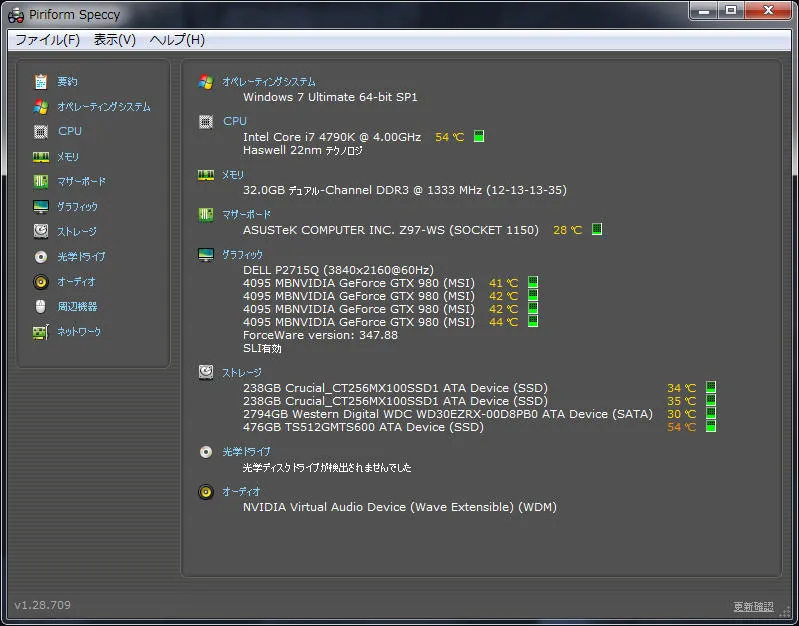Image resolution: width=799 pixels, height=626 pixels.
Task: Click the drive icon beside ストレージ heading in main panel
Action: pyautogui.click(x=205, y=372)
